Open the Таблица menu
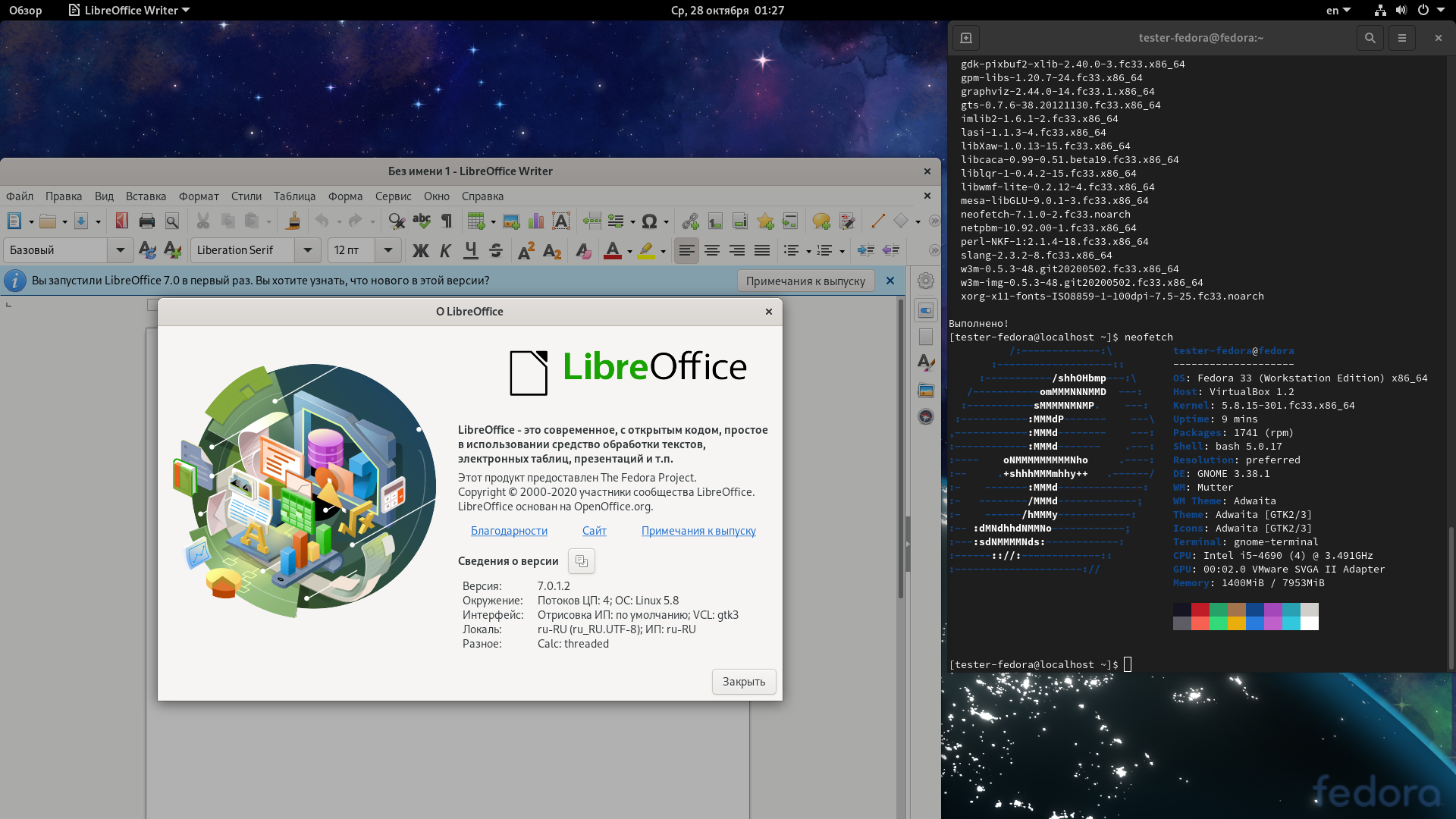The width and height of the screenshot is (1456, 819). 294,196
